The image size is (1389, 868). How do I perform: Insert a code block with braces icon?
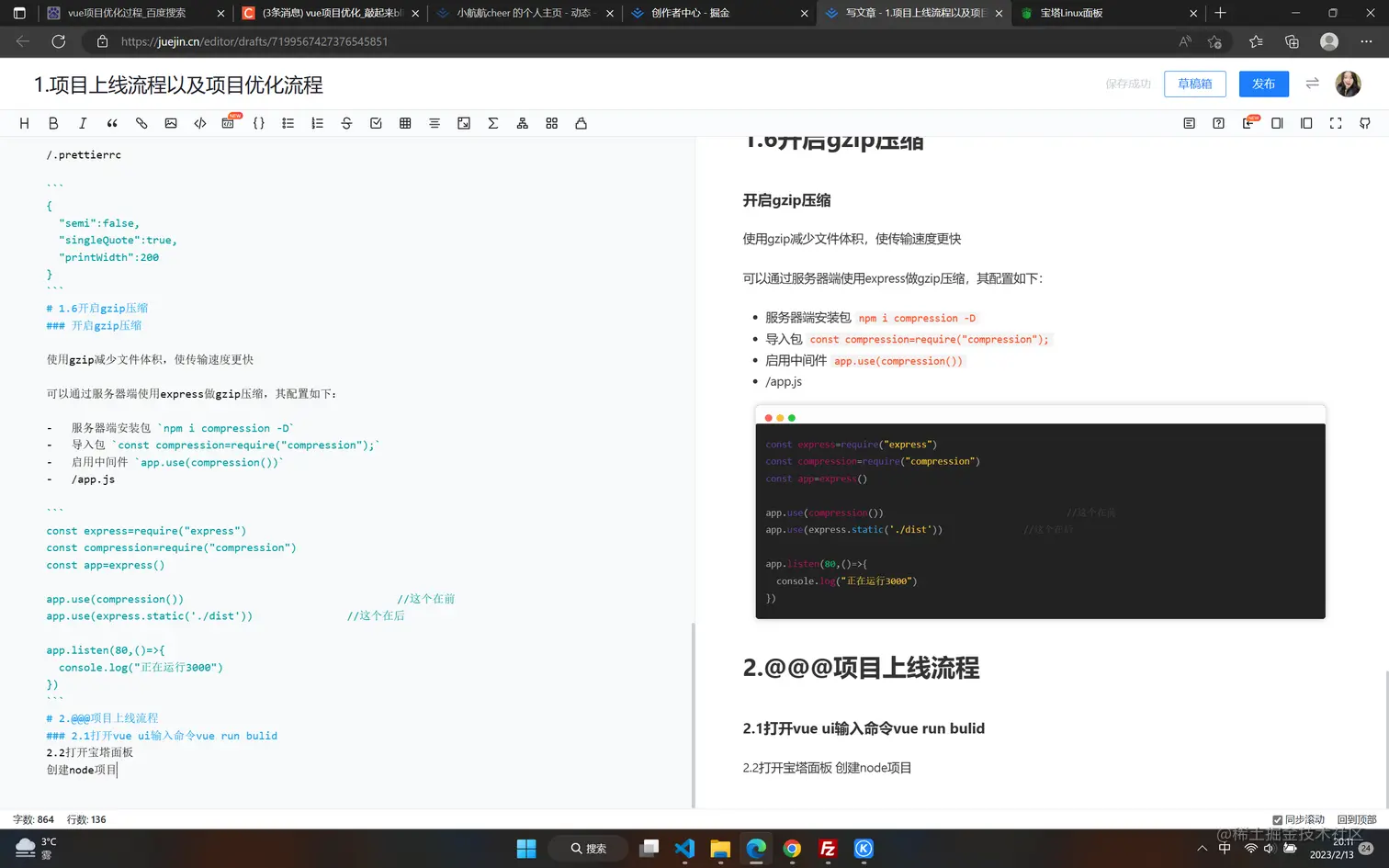pyautogui.click(x=259, y=123)
